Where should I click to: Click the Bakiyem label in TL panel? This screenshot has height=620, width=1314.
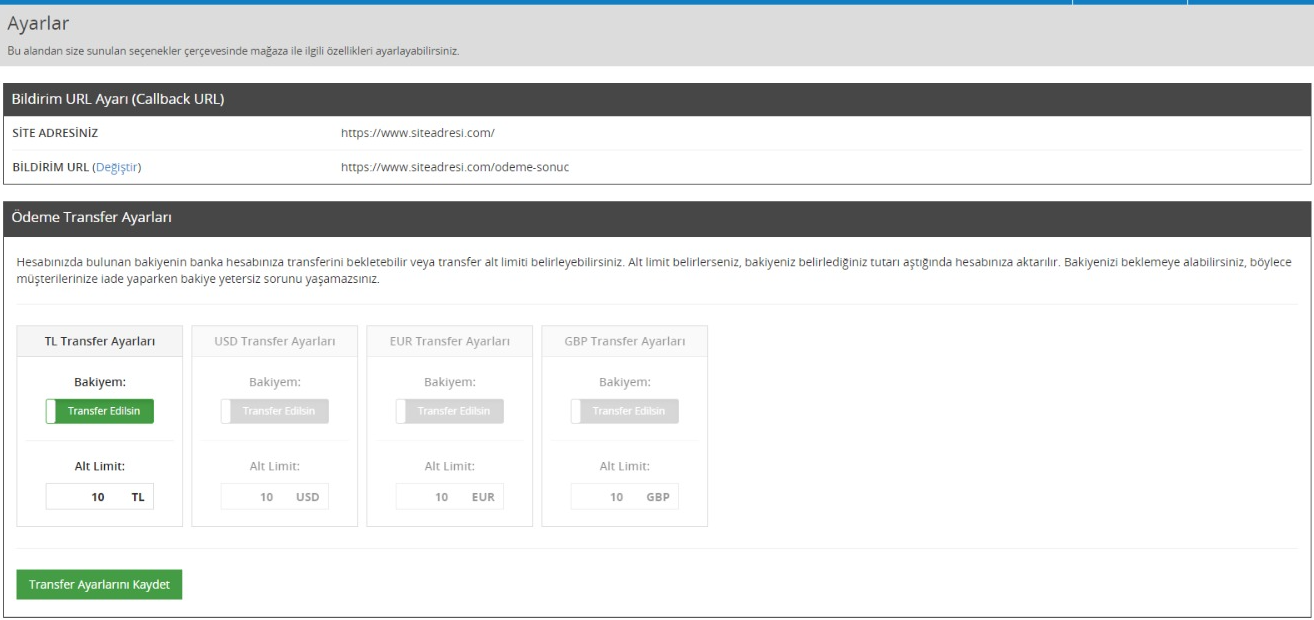point(100,381)
